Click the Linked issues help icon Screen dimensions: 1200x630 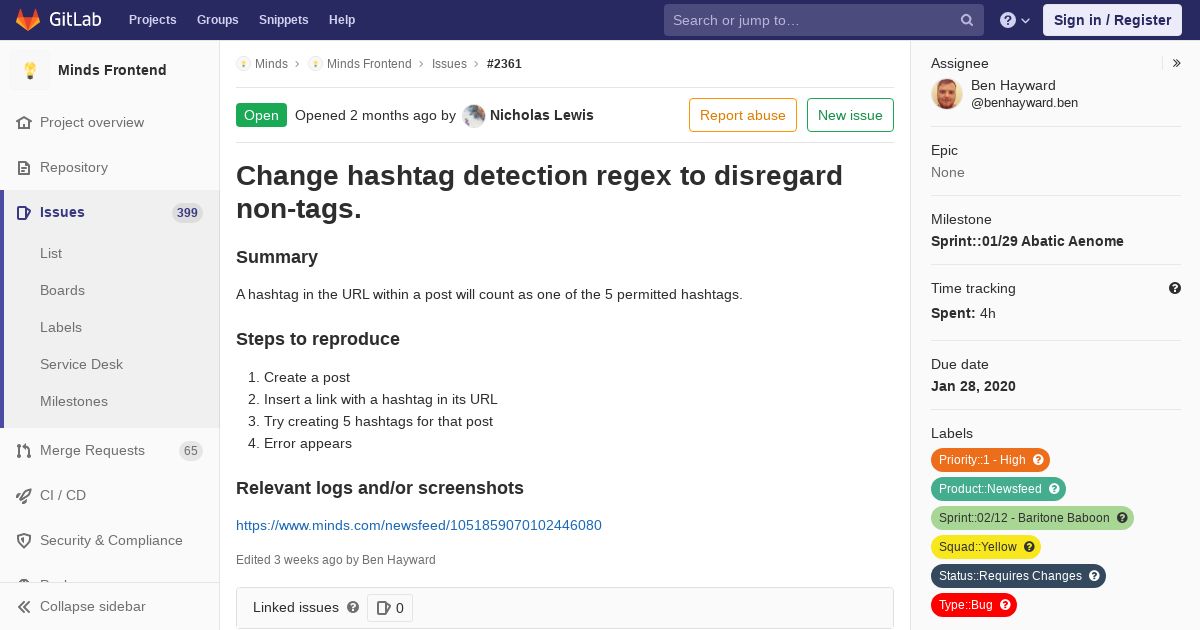pos(353,607)
